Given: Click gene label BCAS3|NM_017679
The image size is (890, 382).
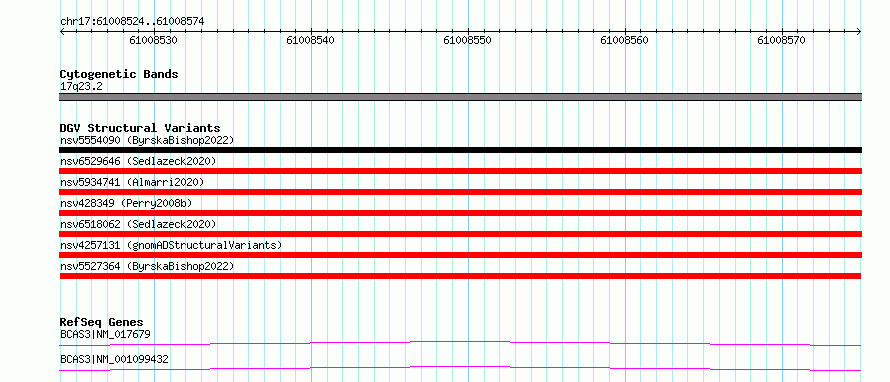Looking at the screenshot, I should point(105,334).
